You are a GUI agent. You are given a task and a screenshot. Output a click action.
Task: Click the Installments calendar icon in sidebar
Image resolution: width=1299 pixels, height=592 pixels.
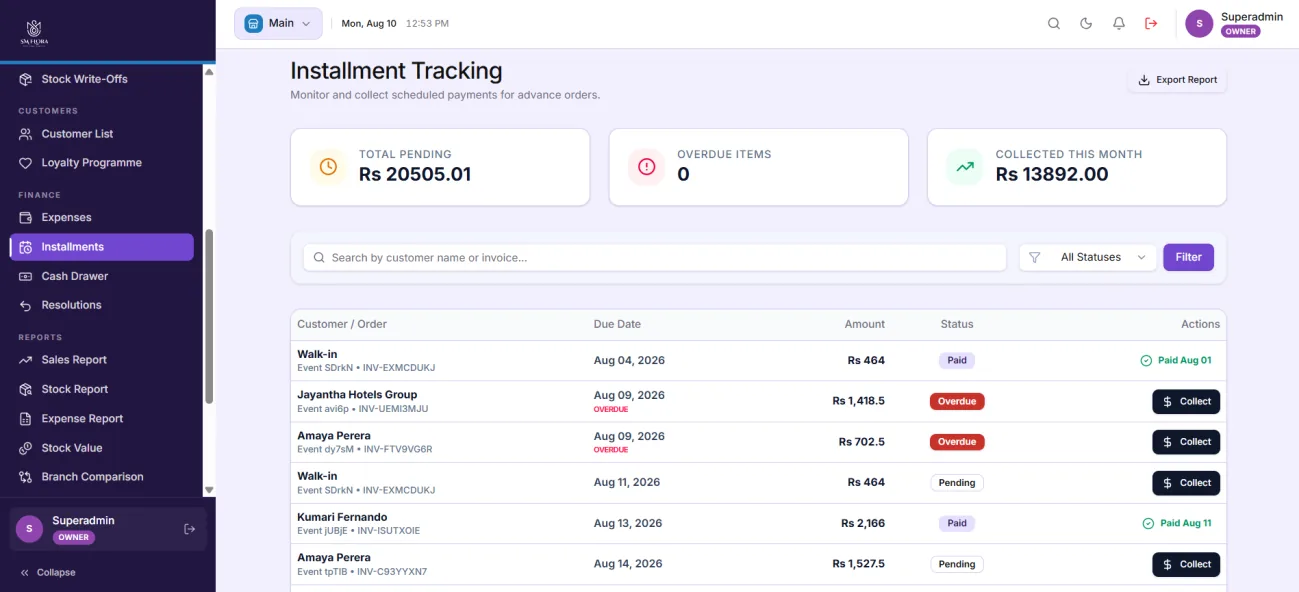(x=26, y=247)
